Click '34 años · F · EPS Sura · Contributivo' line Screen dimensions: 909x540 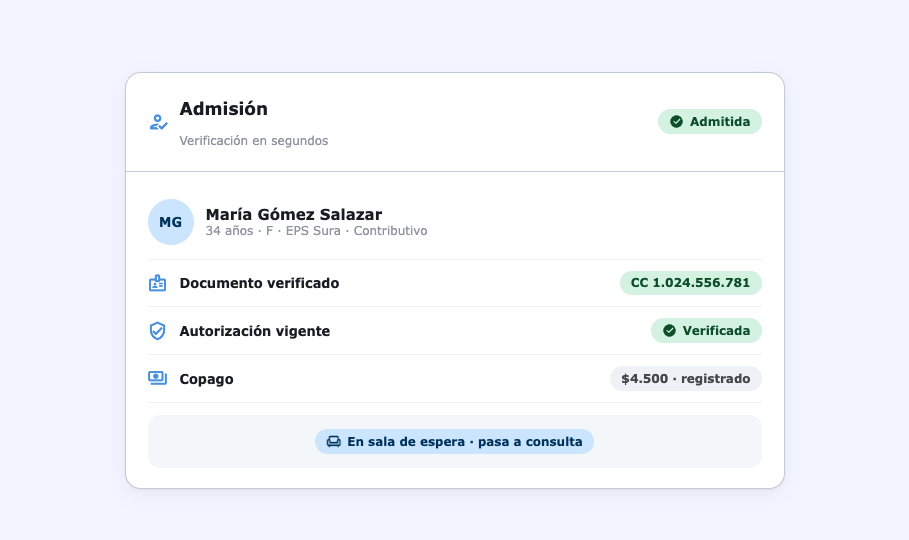[316, 231]
